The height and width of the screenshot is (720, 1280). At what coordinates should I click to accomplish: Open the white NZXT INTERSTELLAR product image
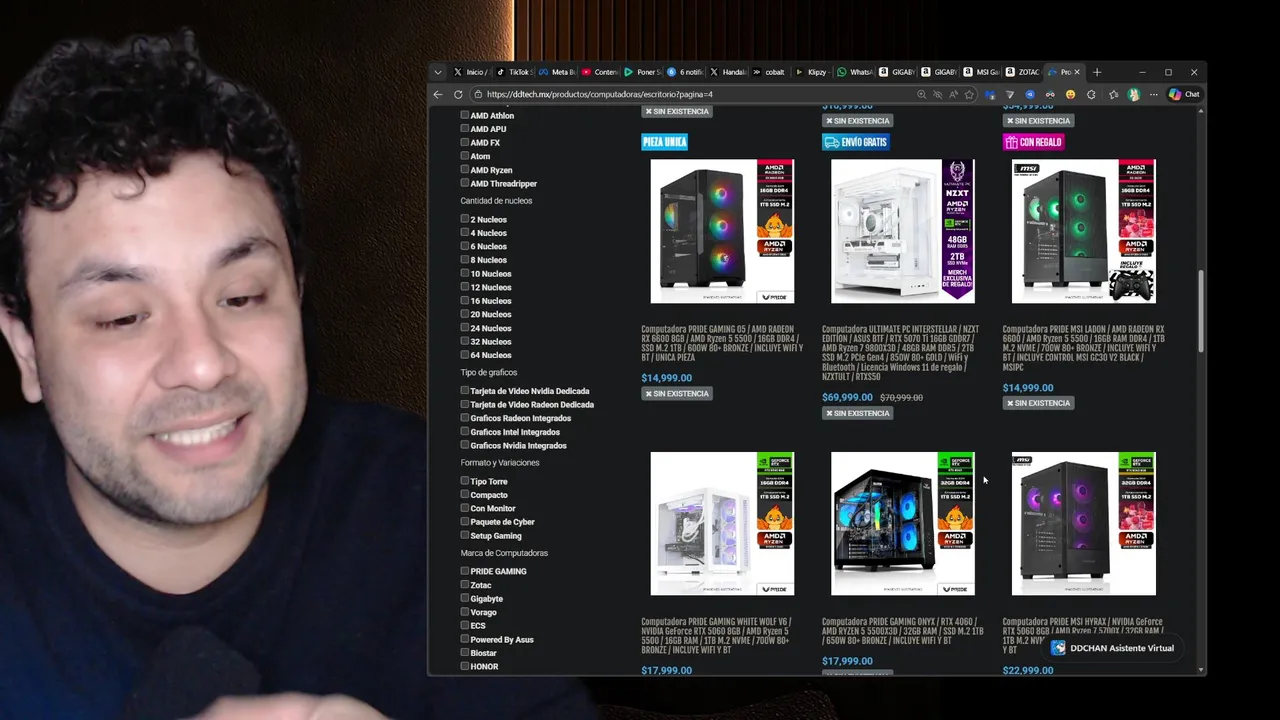pyautogui.click(x=903, y=231)
